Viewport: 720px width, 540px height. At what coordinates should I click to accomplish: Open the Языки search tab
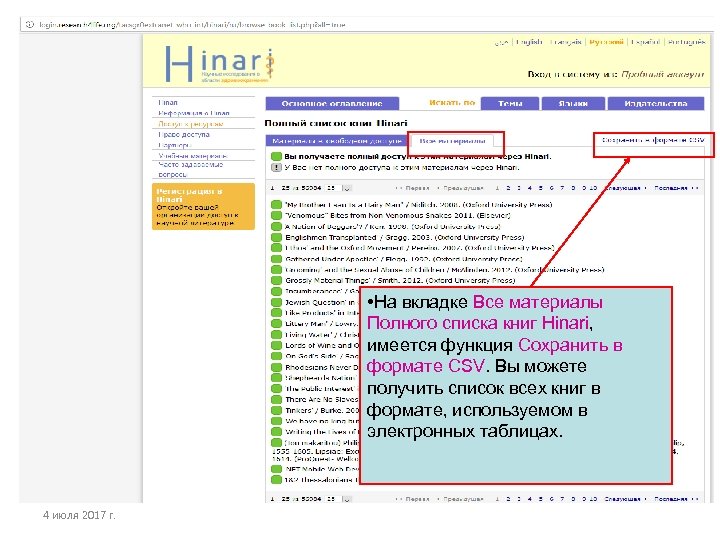coord(573,103)
